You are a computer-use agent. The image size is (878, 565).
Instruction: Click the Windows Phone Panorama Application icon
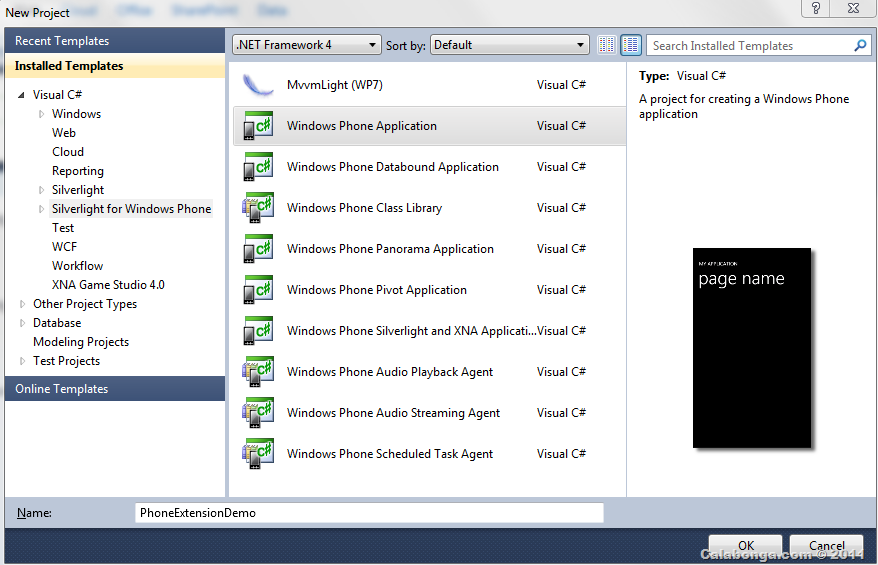(258, 249)
